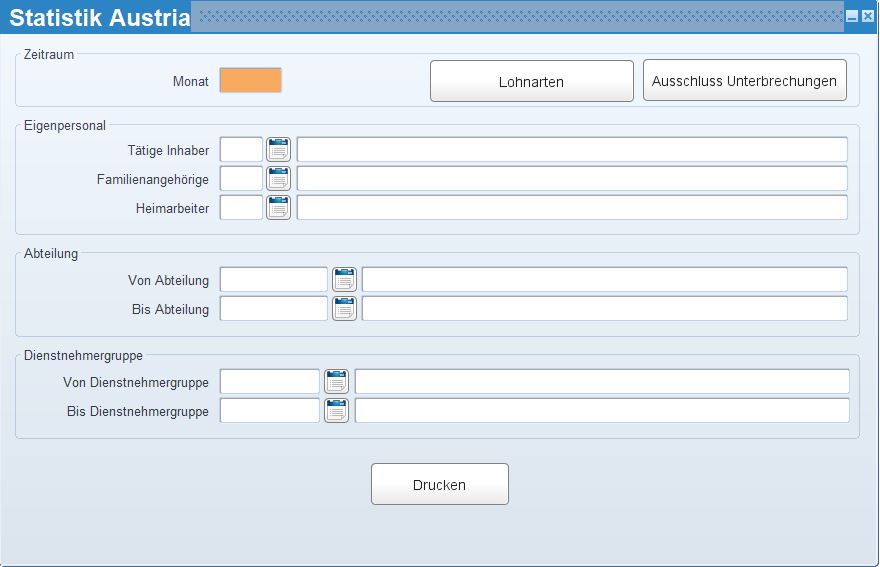Close the Statistik Austria window
The height and width of the screenshot is (567, 880).
[x=868, y=16]
